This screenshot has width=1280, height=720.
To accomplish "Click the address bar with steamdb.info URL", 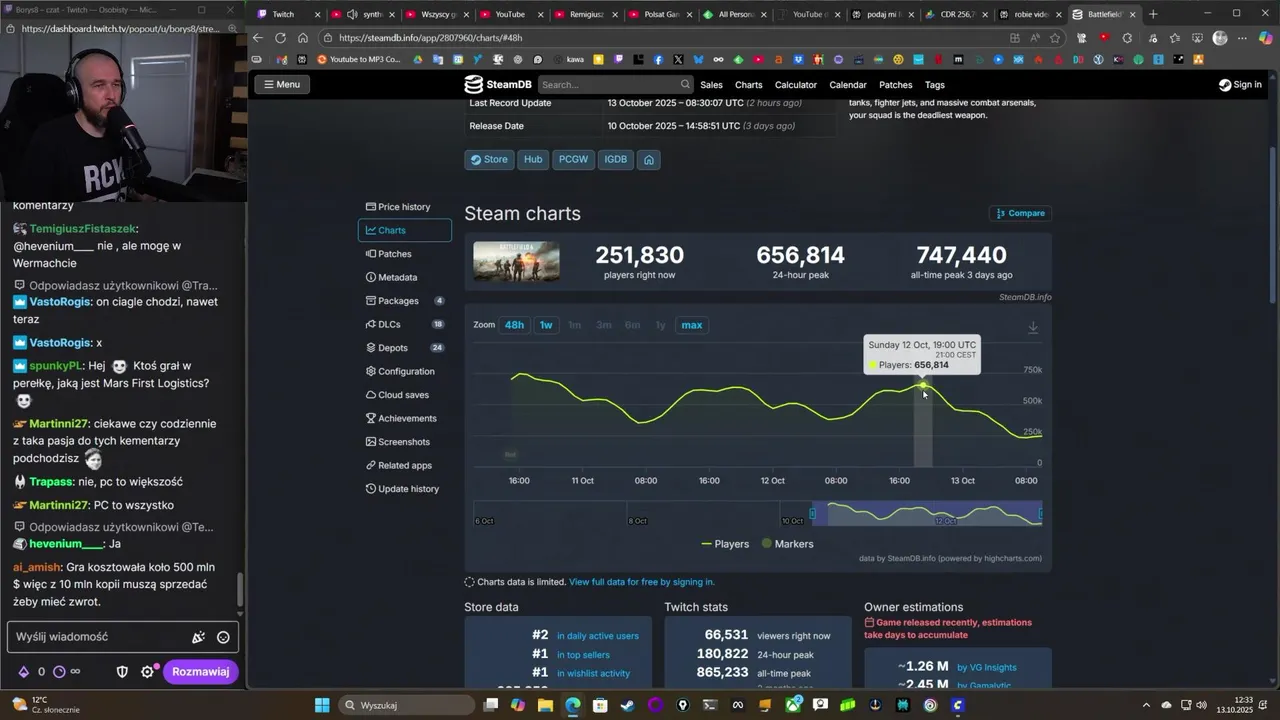I will (x=660, y=38).
